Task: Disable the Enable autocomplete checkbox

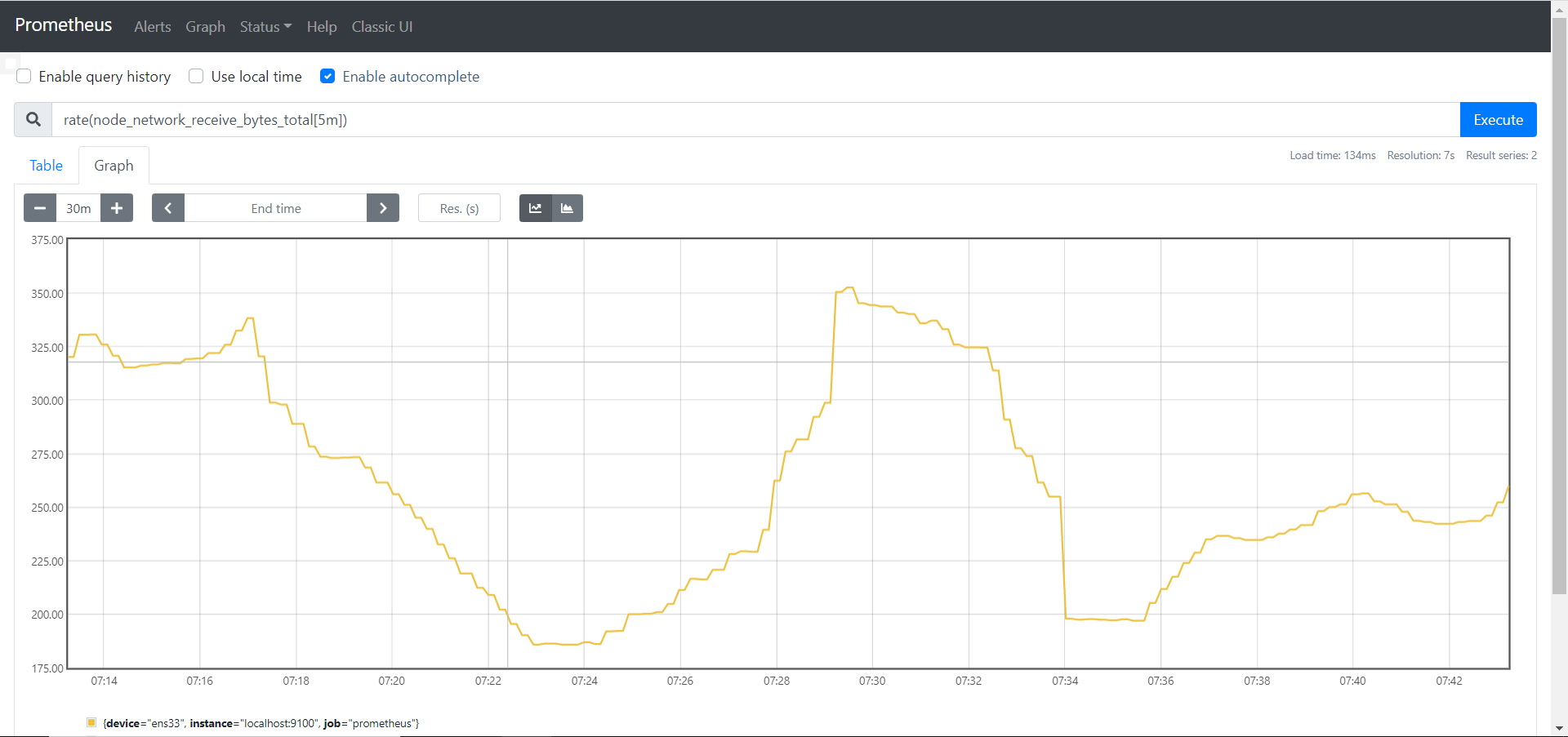Action: click(327, 76)
